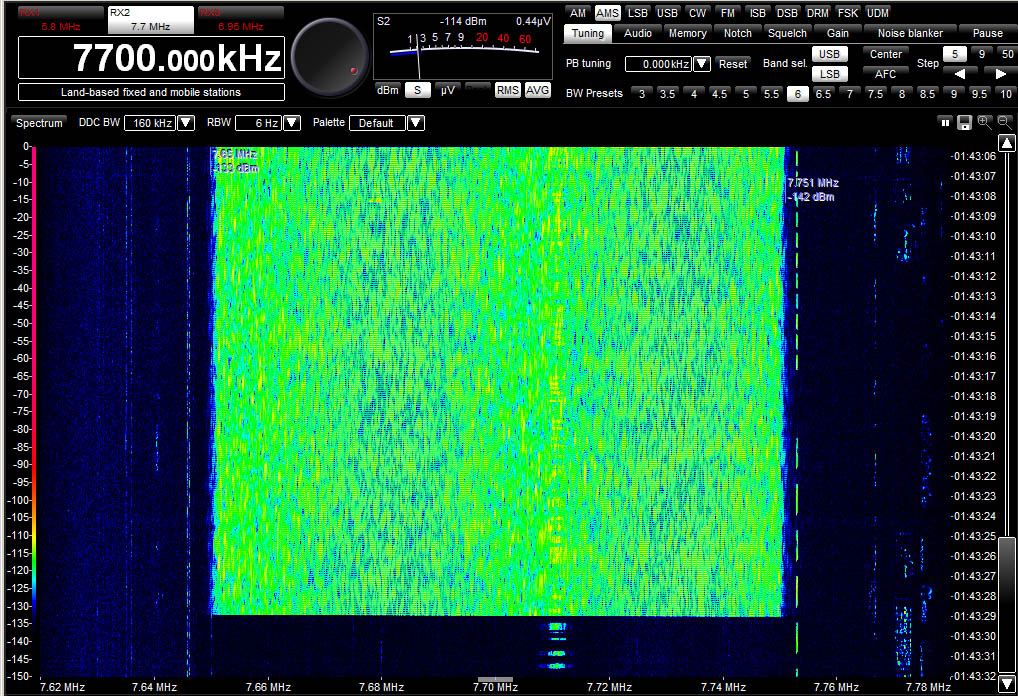Click the S-meter signal scale

[464, 47]
